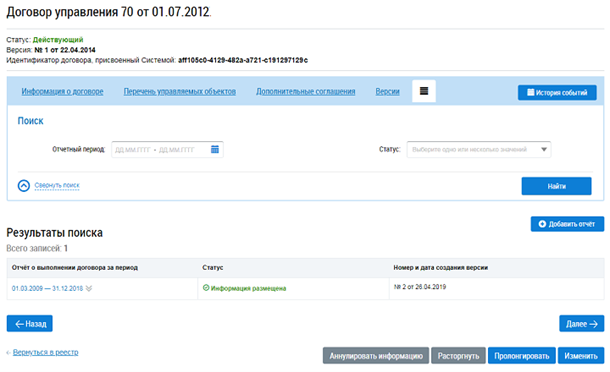The image size is (610, 372).
Task: Click version cell № 2 от 26.04.2019
Action: [420, 287]
